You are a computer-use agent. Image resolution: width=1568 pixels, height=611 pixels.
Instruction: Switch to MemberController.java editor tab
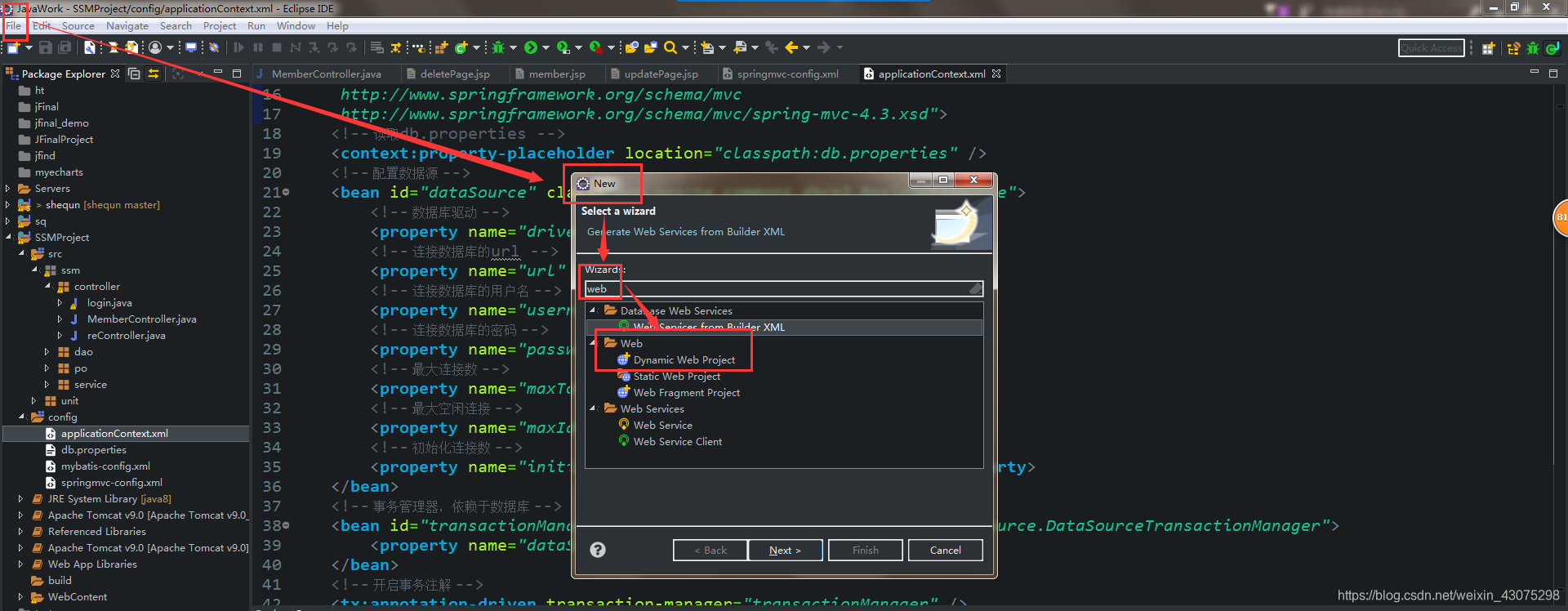pos(326,74)
